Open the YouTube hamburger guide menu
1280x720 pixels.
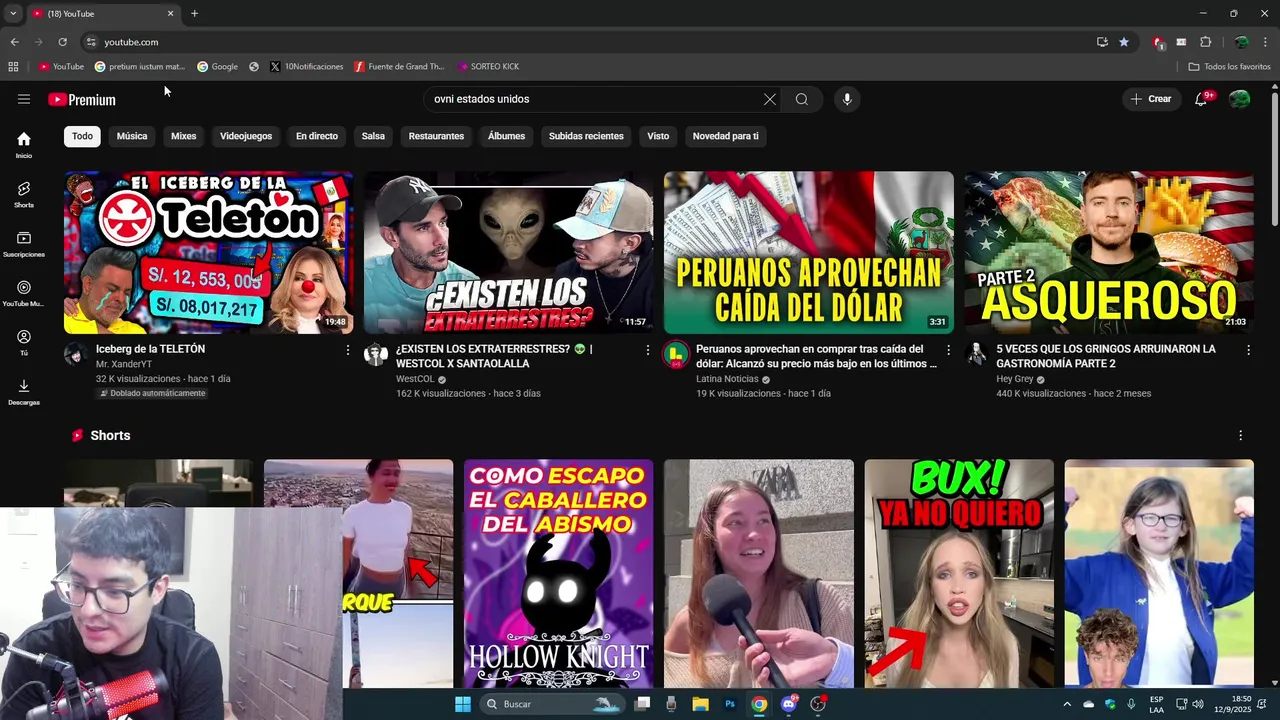pos(24,99)
